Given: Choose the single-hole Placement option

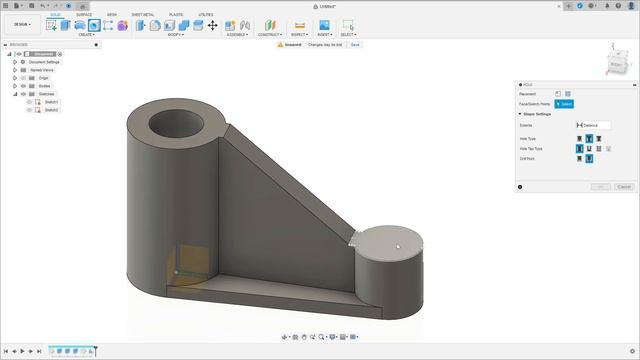Looking at the screenshot, I should [558, 94].
